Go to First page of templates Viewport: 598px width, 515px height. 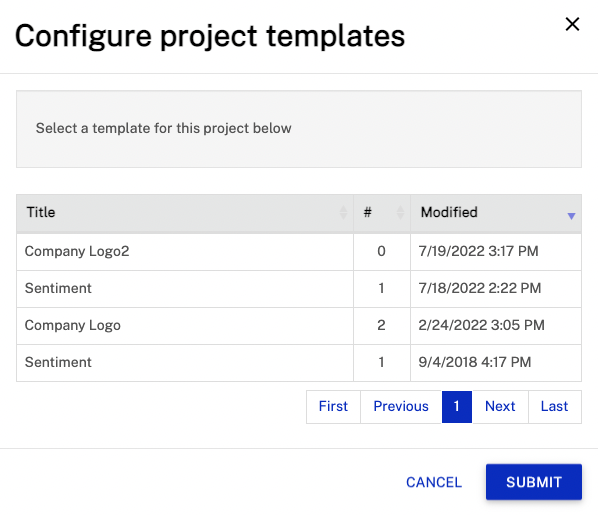[x=333, y=407]
